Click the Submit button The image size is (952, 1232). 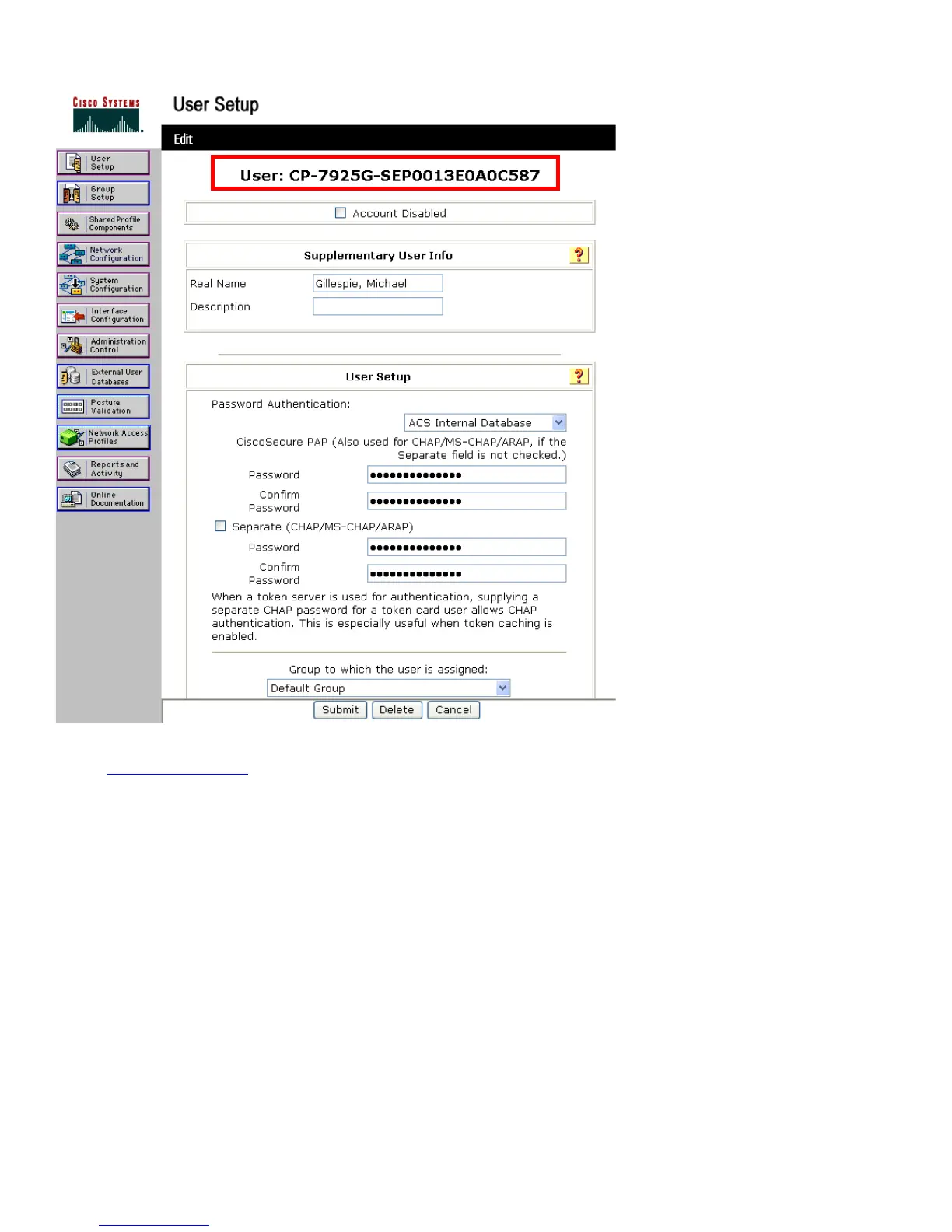pos(340,710)
